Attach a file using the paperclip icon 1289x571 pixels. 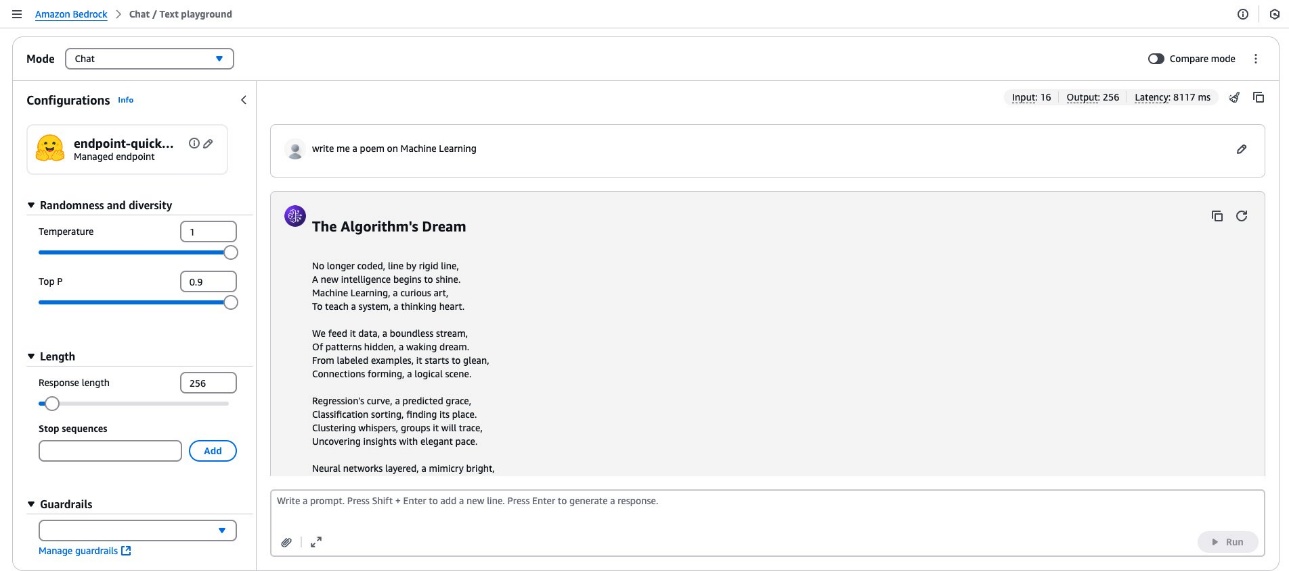click(286, 542)
